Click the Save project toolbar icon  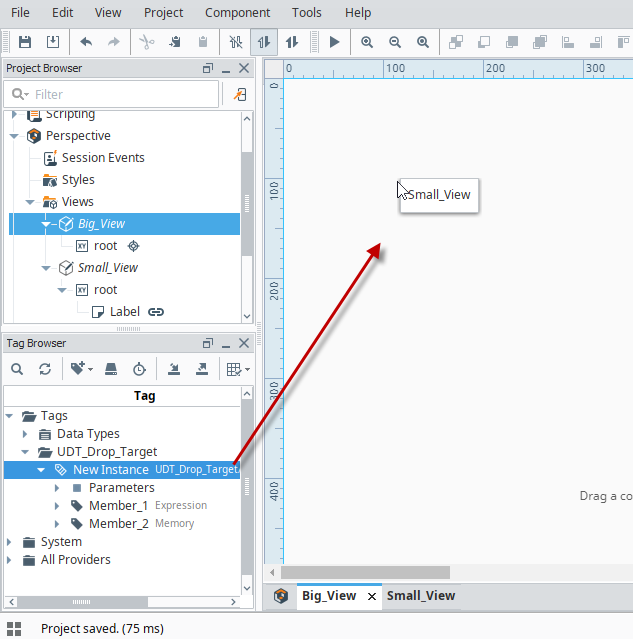coord(25,42)
